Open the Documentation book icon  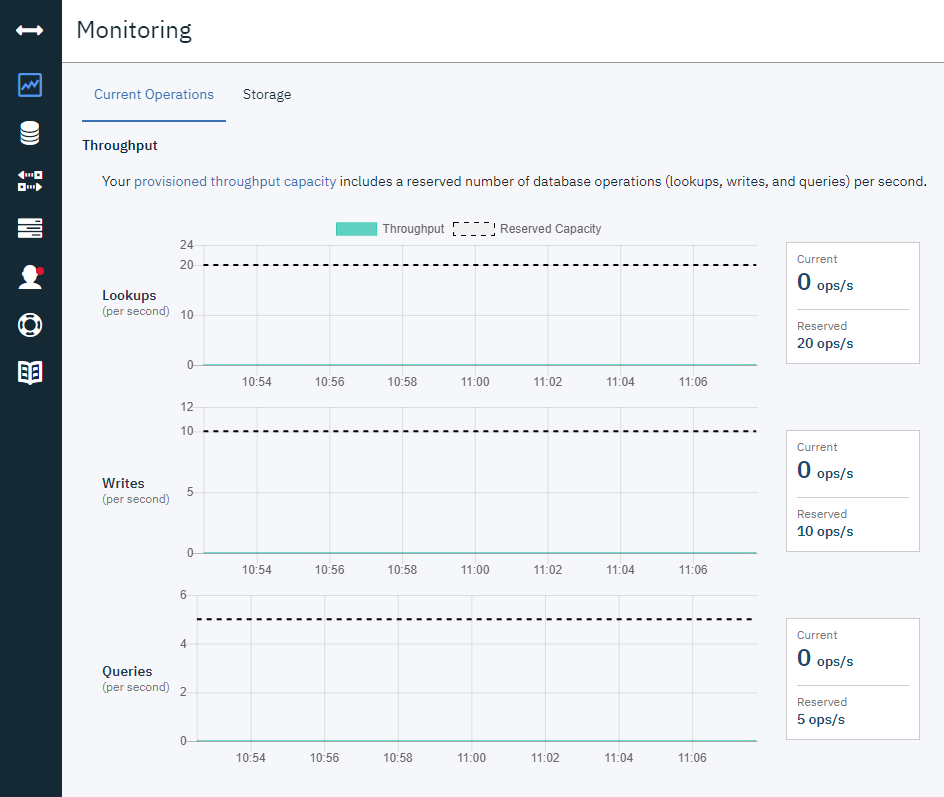[29, 372]
